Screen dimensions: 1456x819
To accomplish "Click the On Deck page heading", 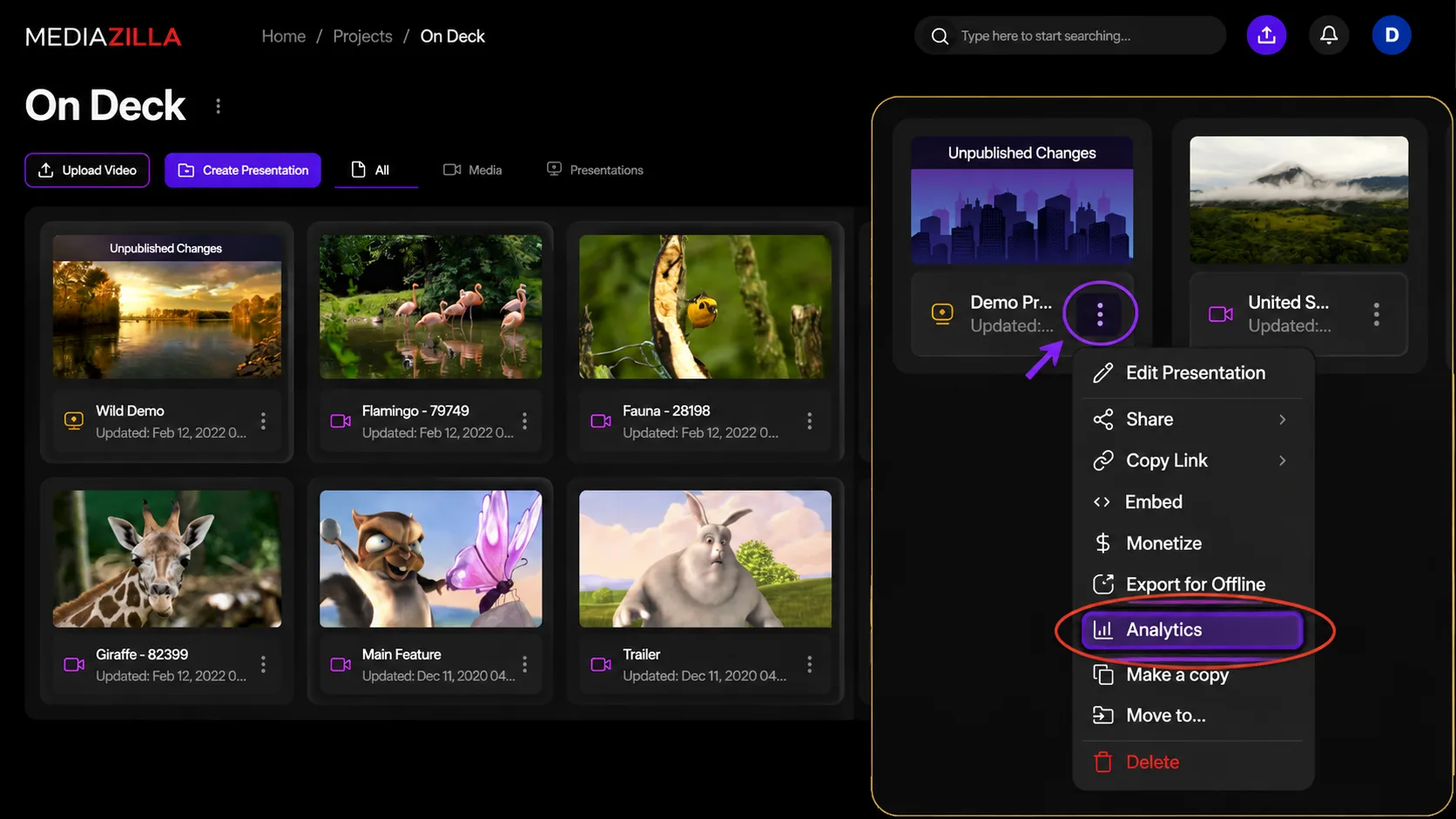I will coord(105,106).
